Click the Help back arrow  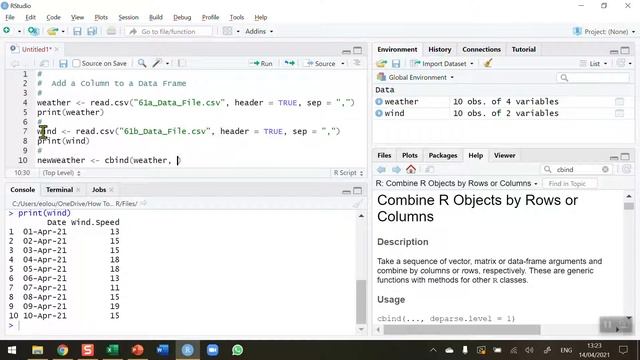[381, 169]
